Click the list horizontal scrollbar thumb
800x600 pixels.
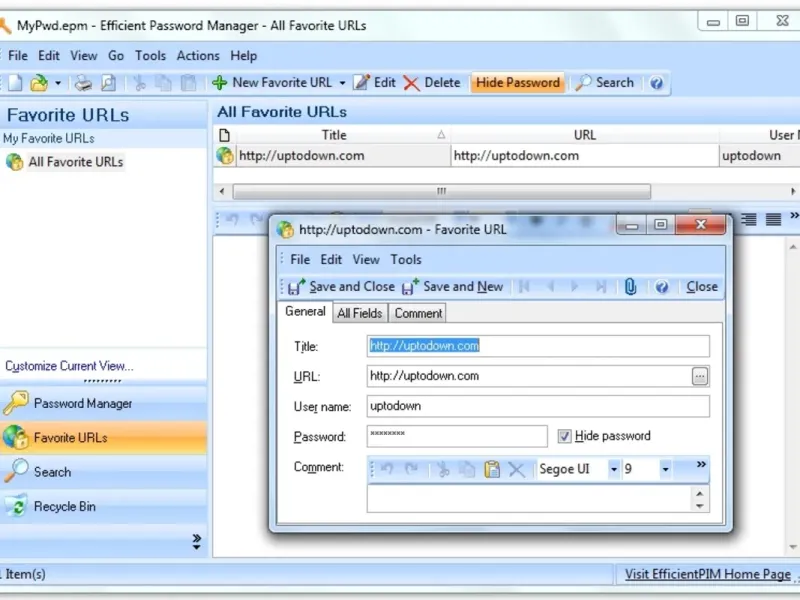tap(442, 191)
